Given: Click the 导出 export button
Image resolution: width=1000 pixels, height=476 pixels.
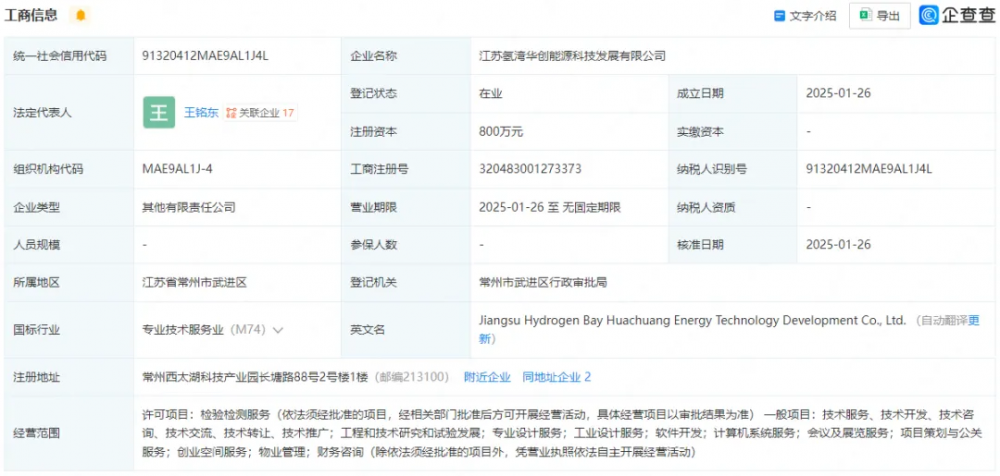Looking at the screenshot, I should coord(879,17).
